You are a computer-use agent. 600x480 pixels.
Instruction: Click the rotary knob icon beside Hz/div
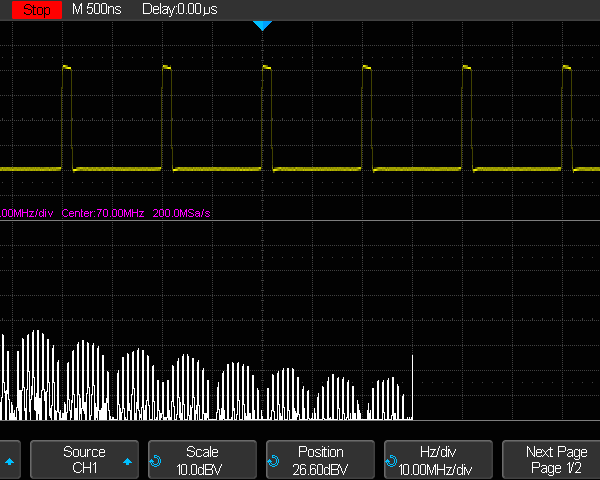pos(389,462)
